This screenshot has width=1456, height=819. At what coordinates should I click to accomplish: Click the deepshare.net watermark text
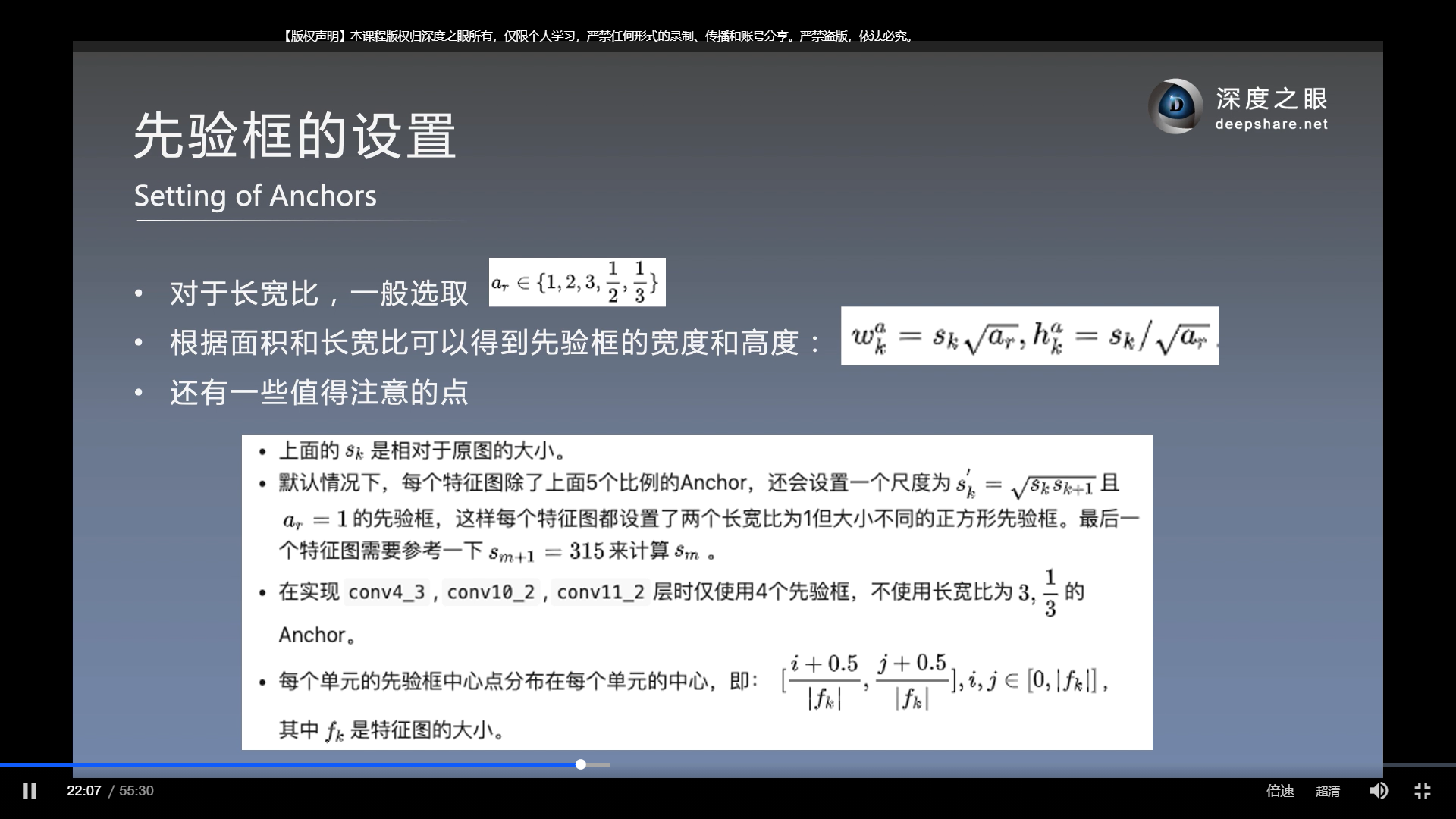[x=1271, y=124]
